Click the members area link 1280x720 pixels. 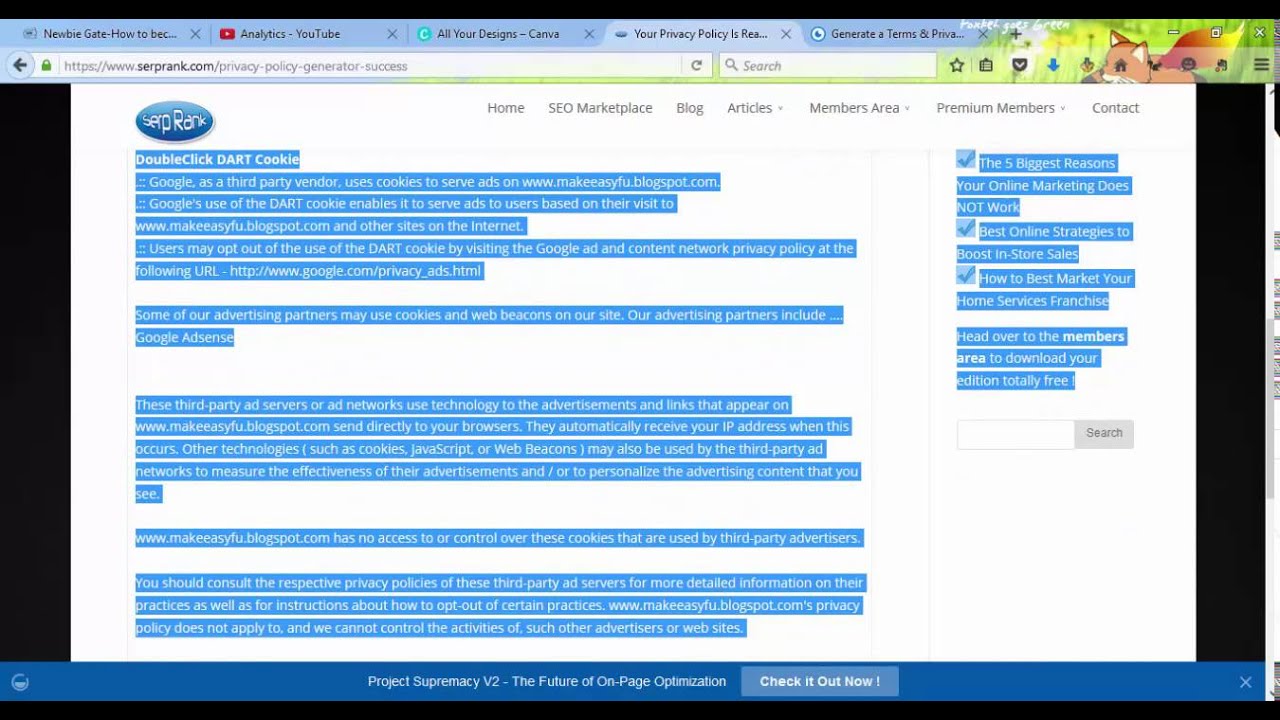[1040, 347]
